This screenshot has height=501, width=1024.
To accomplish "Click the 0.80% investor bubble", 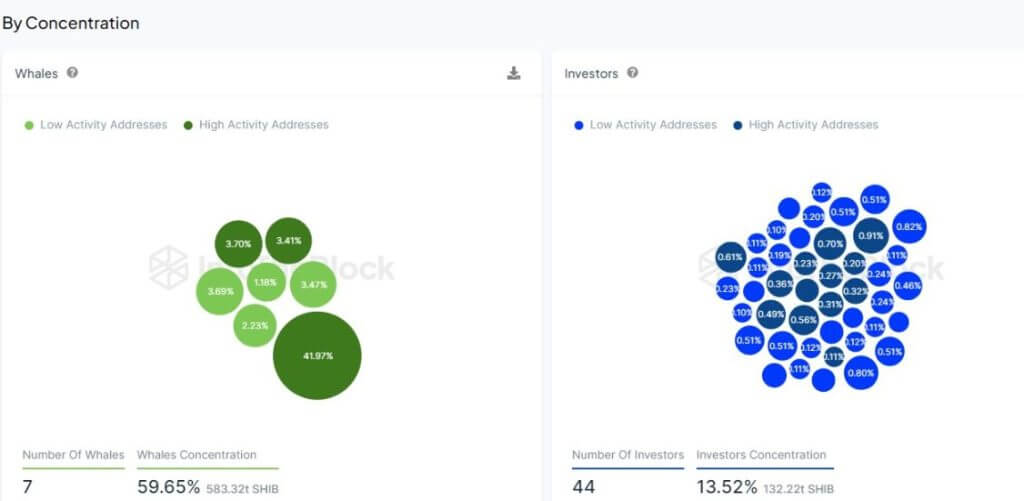I will coord(860,373).
